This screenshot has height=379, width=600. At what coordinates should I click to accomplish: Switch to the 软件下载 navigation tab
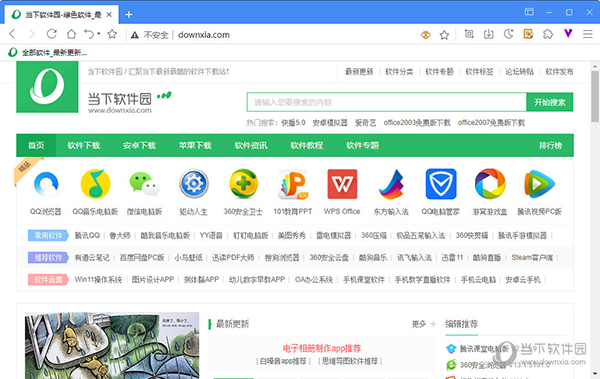click(x=84, y=145)
